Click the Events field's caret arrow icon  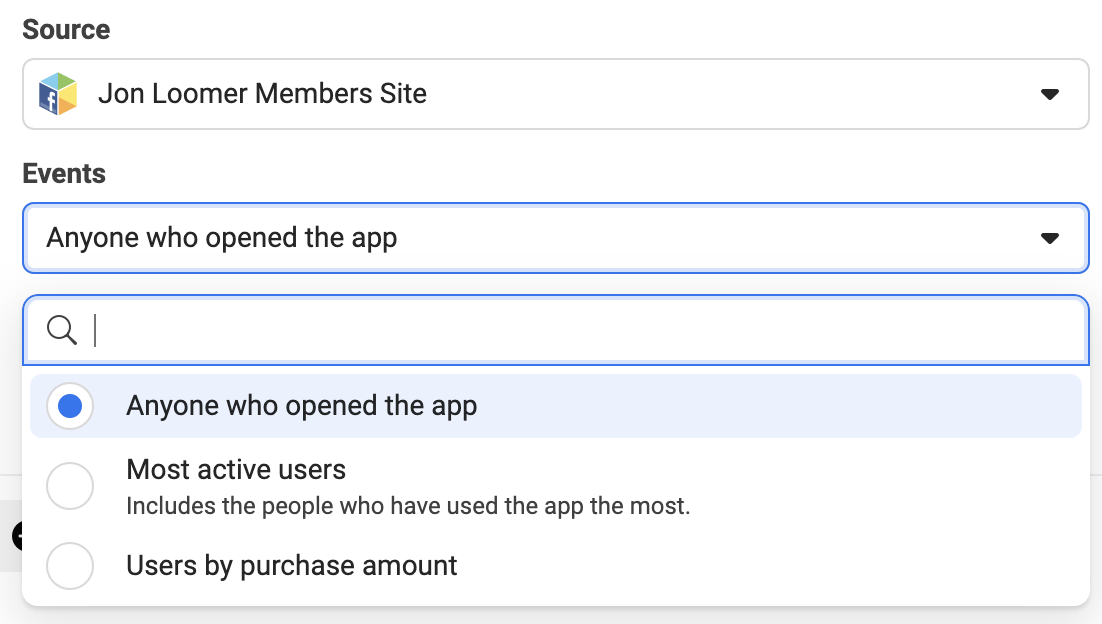coord(1049,238)
